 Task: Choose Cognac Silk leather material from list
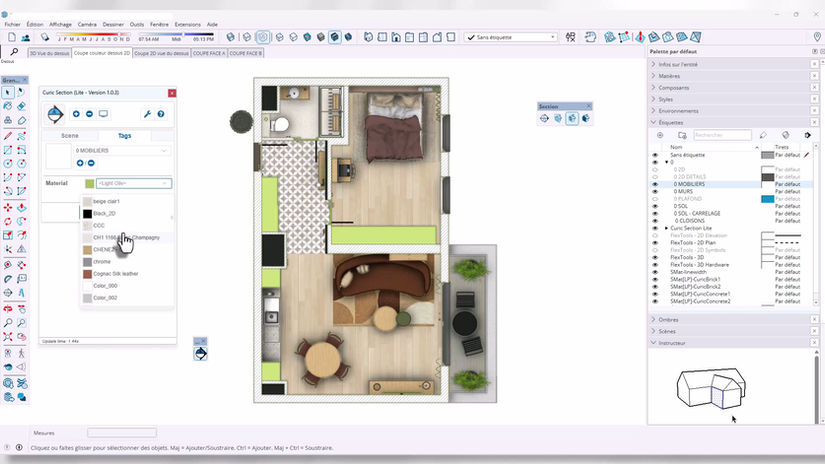click(x=116, y=274)
